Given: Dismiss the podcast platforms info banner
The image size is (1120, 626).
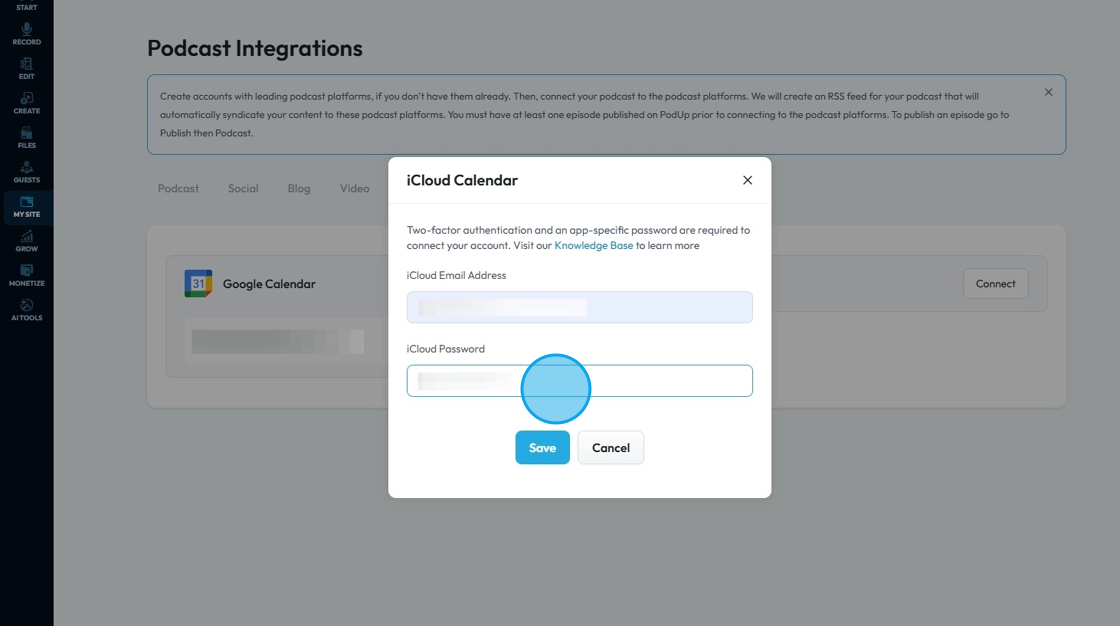Looking at the screenshot, I should (1048, 92).
